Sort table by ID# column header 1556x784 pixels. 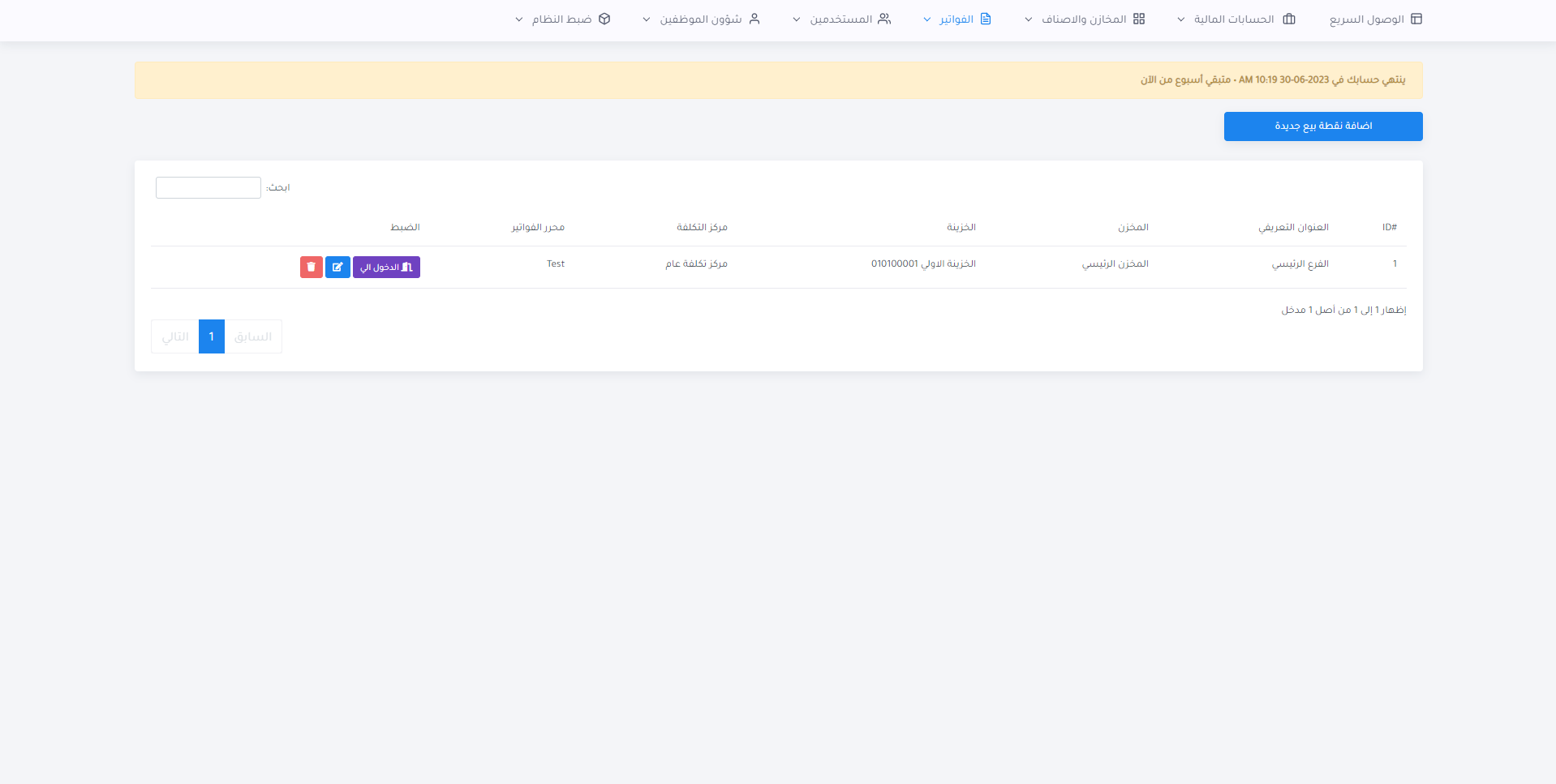pyautogui.click(x=1389, y=227)
